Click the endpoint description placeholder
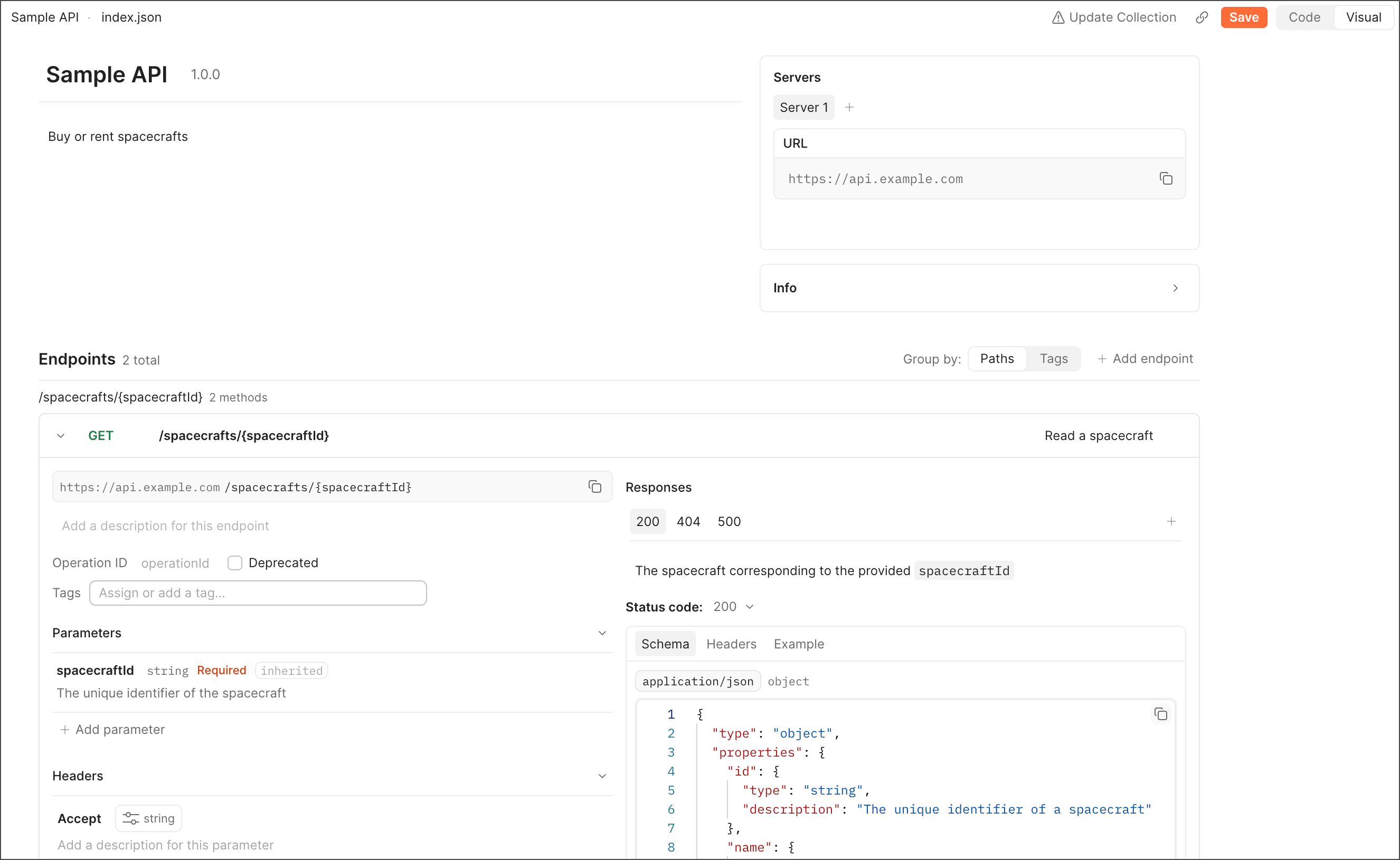This screenshot has height=860, width=1400. (165, 525)
